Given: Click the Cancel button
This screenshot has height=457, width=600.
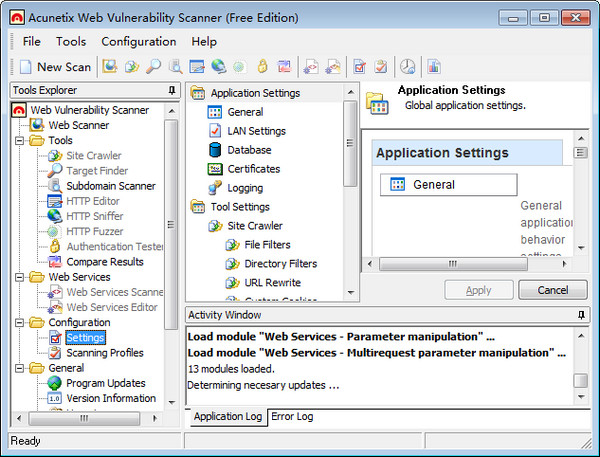Looking at the screenshot, I should [552, 290].
